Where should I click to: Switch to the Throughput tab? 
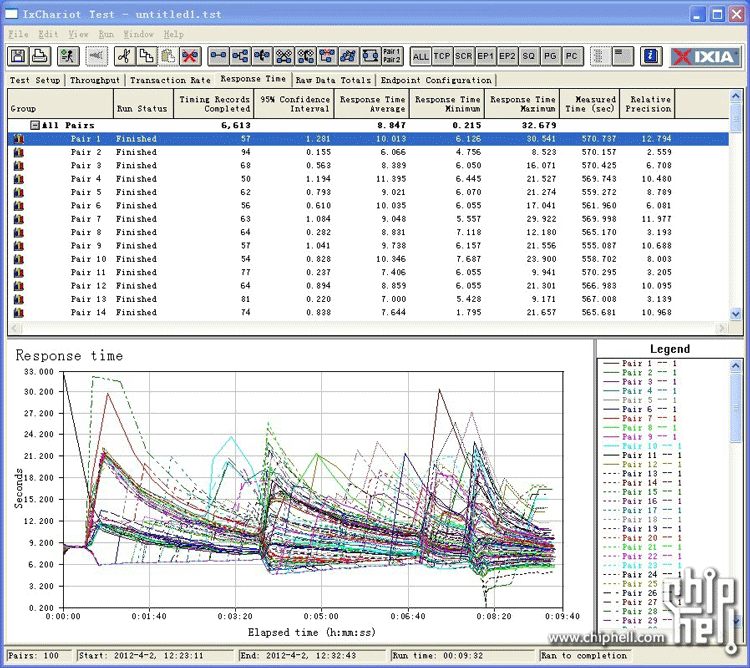pos(96,80)
